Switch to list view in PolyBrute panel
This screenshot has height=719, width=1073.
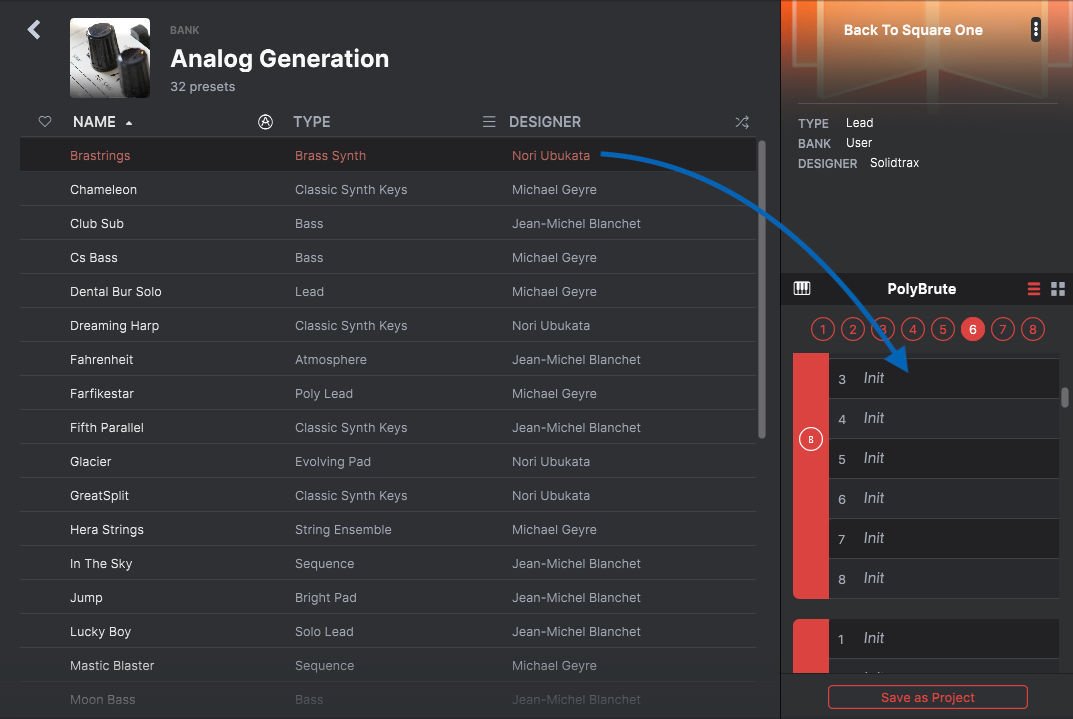pos(1033,289)
